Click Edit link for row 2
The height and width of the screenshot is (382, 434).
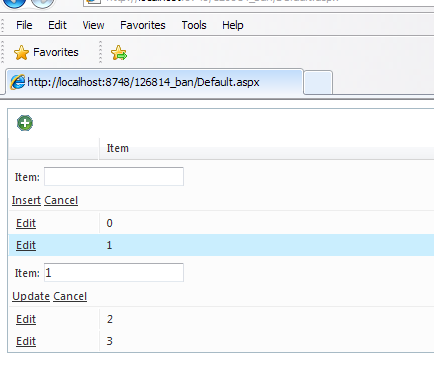tap(26, 319)
